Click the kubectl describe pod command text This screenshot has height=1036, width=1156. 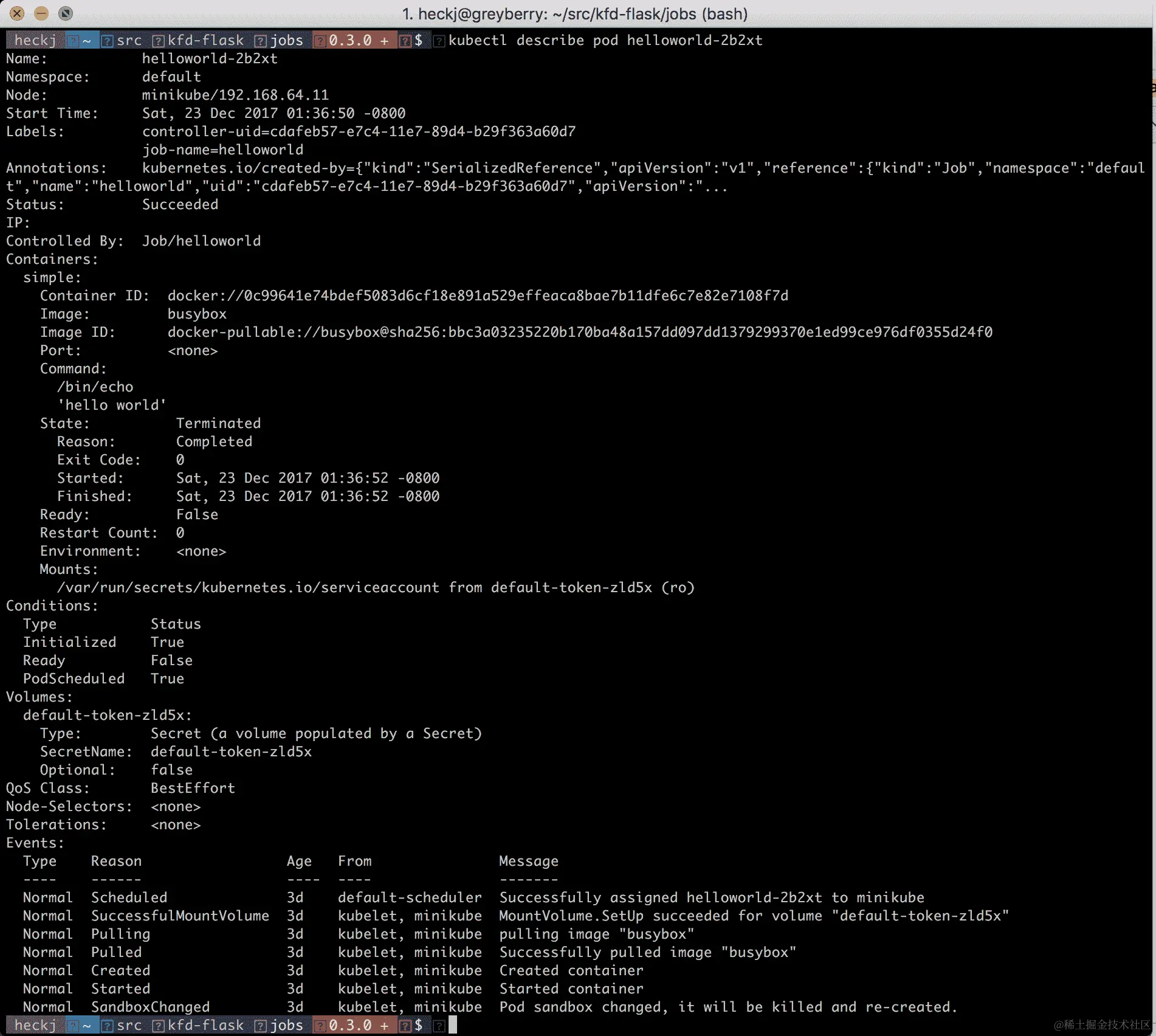click(x=605, y=40)
